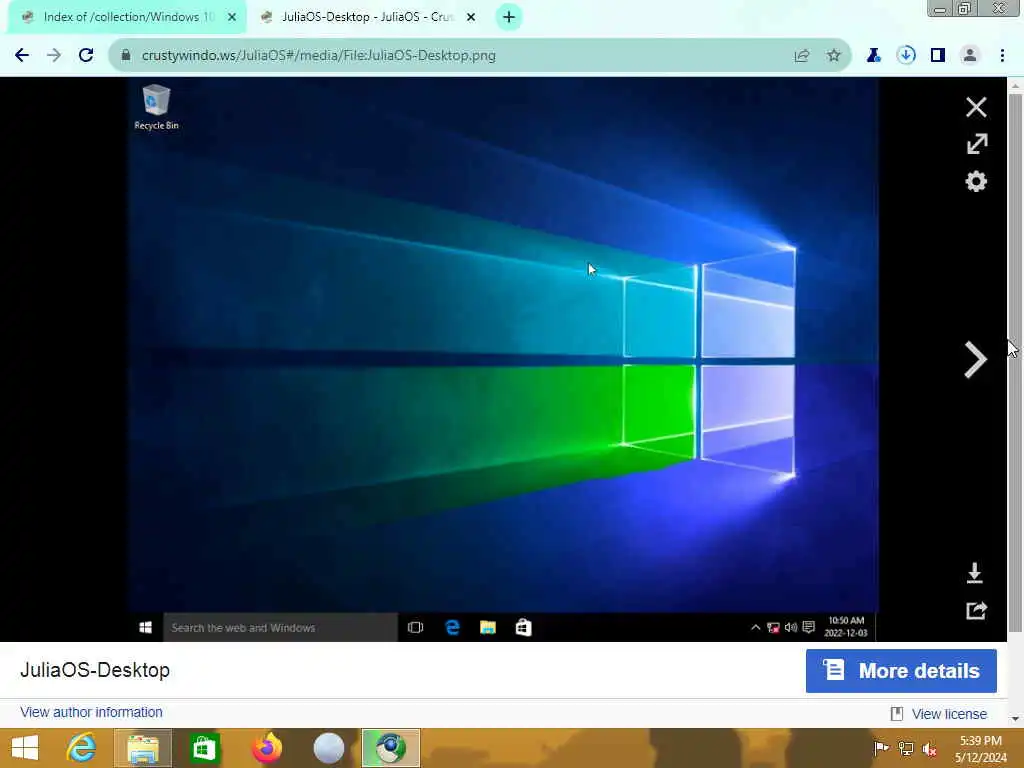Close the Index of /collection tab
The height and width of the screenshot is (768, 1024).
[x=232, y=17]
